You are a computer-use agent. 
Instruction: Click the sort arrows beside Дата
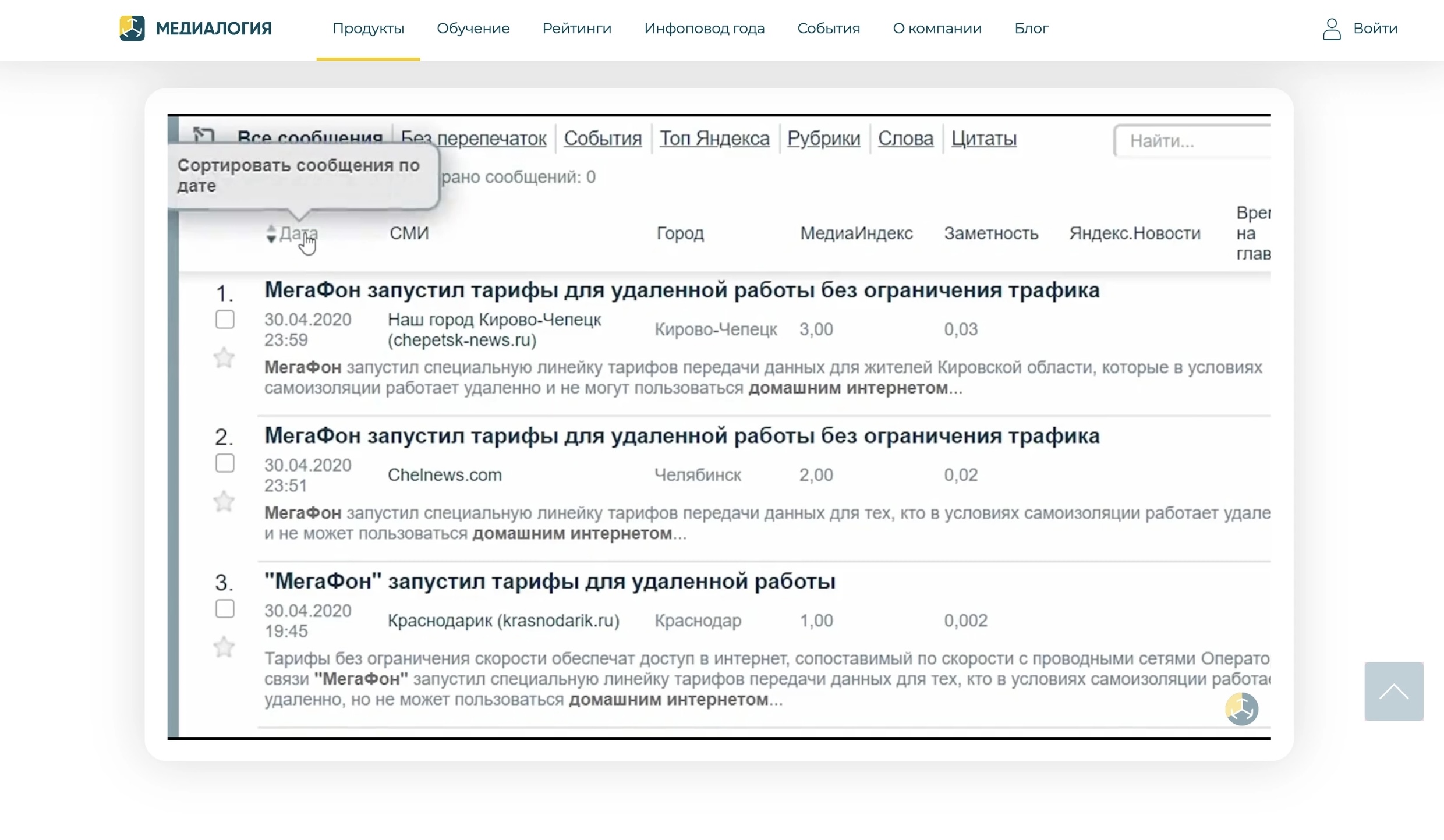(271, 233)
